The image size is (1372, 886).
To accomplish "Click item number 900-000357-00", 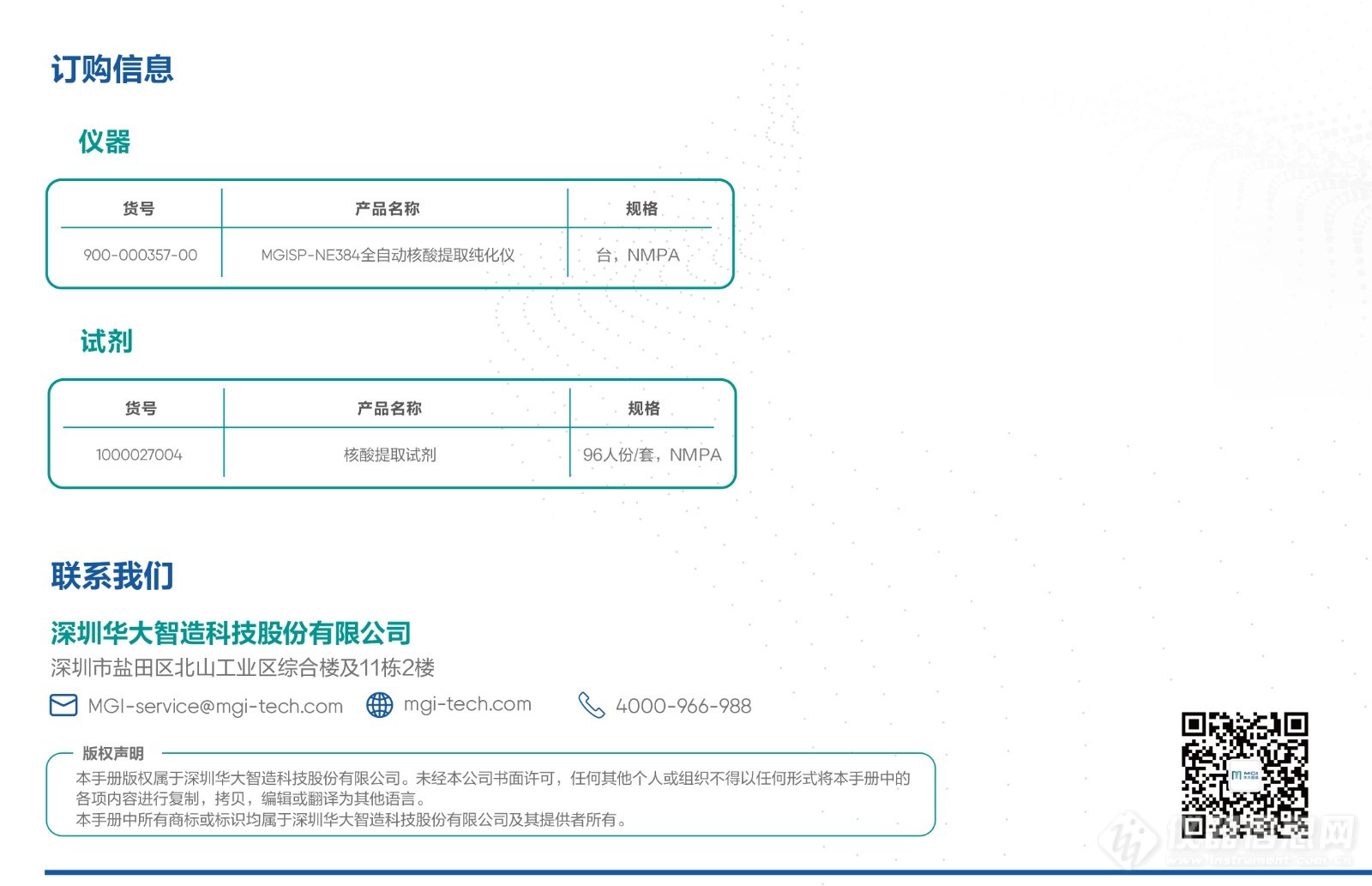I will point(141,255).
